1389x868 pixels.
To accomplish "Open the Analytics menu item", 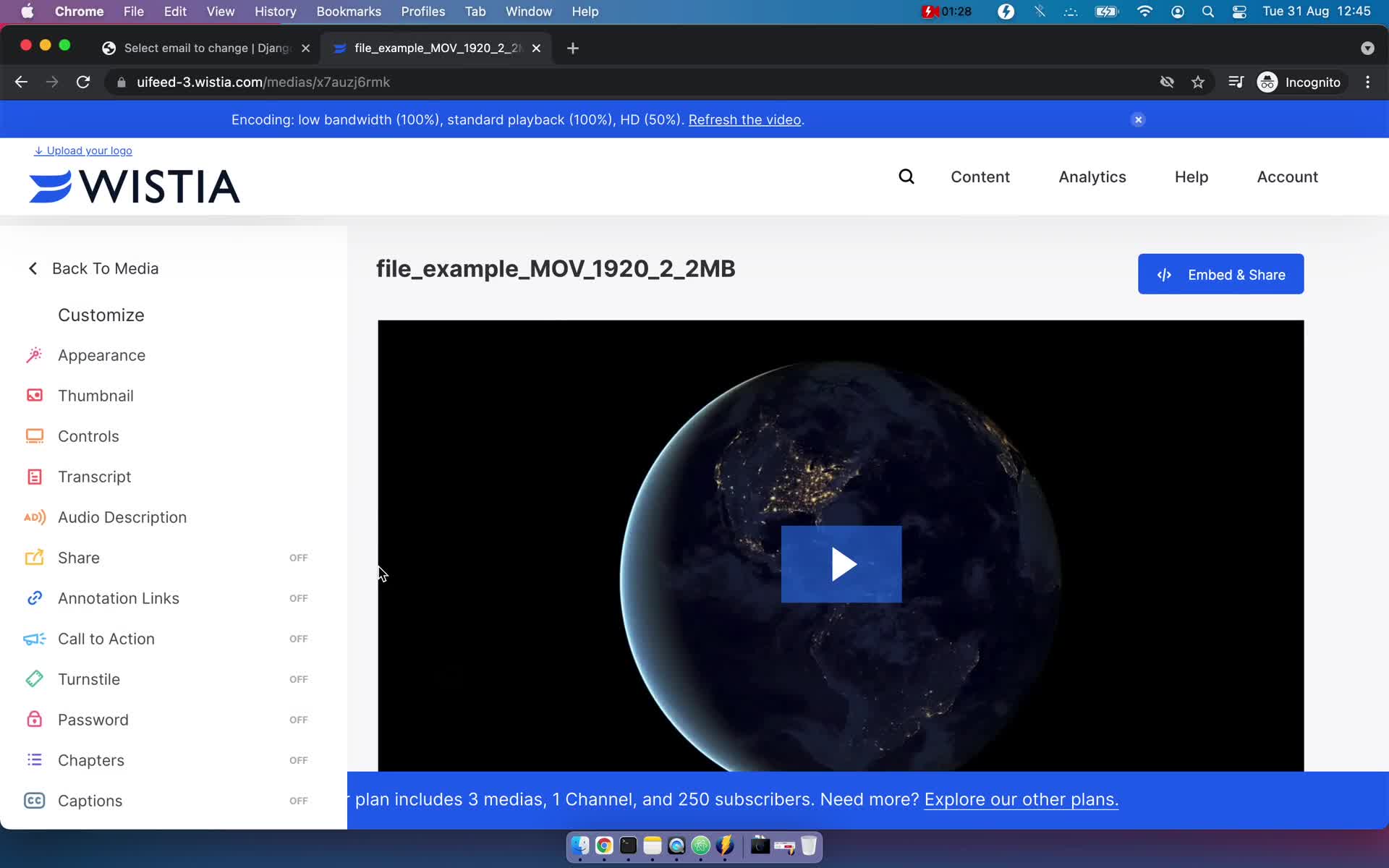I will (1092, 176).
